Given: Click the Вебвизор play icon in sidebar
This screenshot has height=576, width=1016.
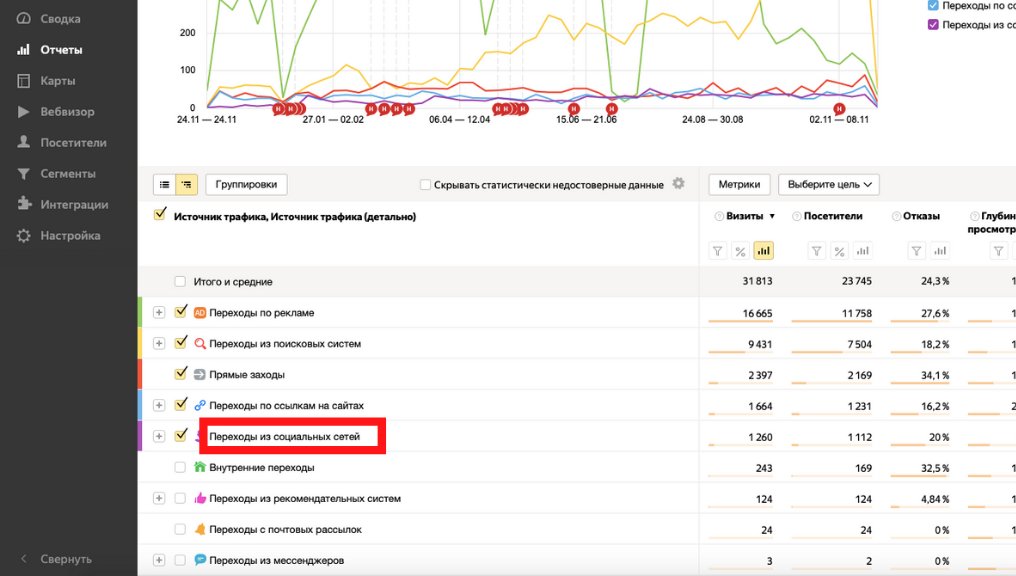Looking at the screenshot, I should pyautogui.click(x=23, y=112).
